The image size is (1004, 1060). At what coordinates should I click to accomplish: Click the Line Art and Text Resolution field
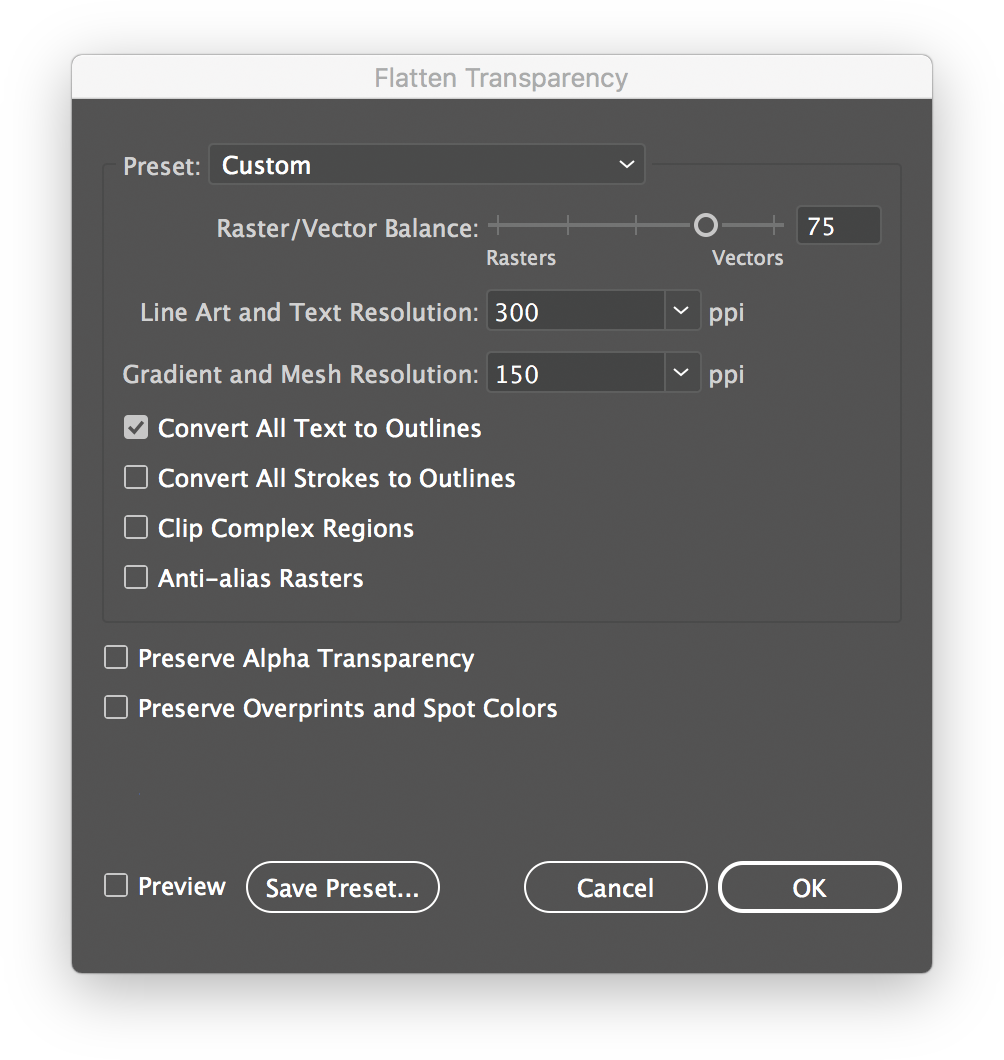[x=576, y=312]
